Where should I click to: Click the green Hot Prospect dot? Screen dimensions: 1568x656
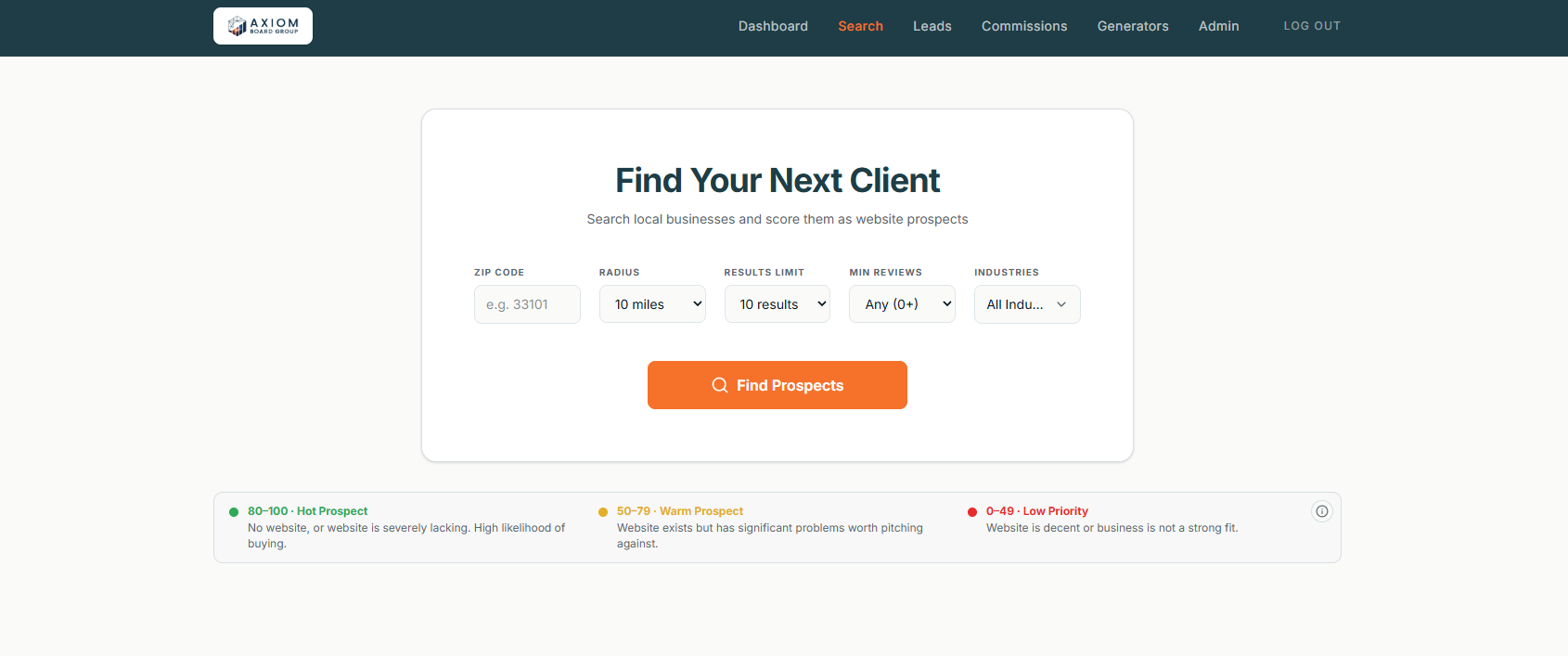click(x=234, y=512)
